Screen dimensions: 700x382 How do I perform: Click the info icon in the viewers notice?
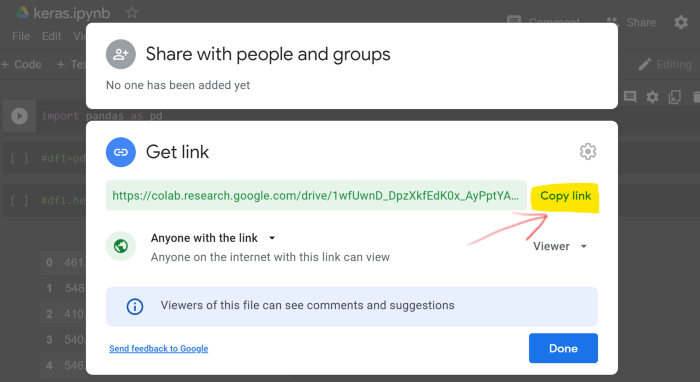(135, 307)
